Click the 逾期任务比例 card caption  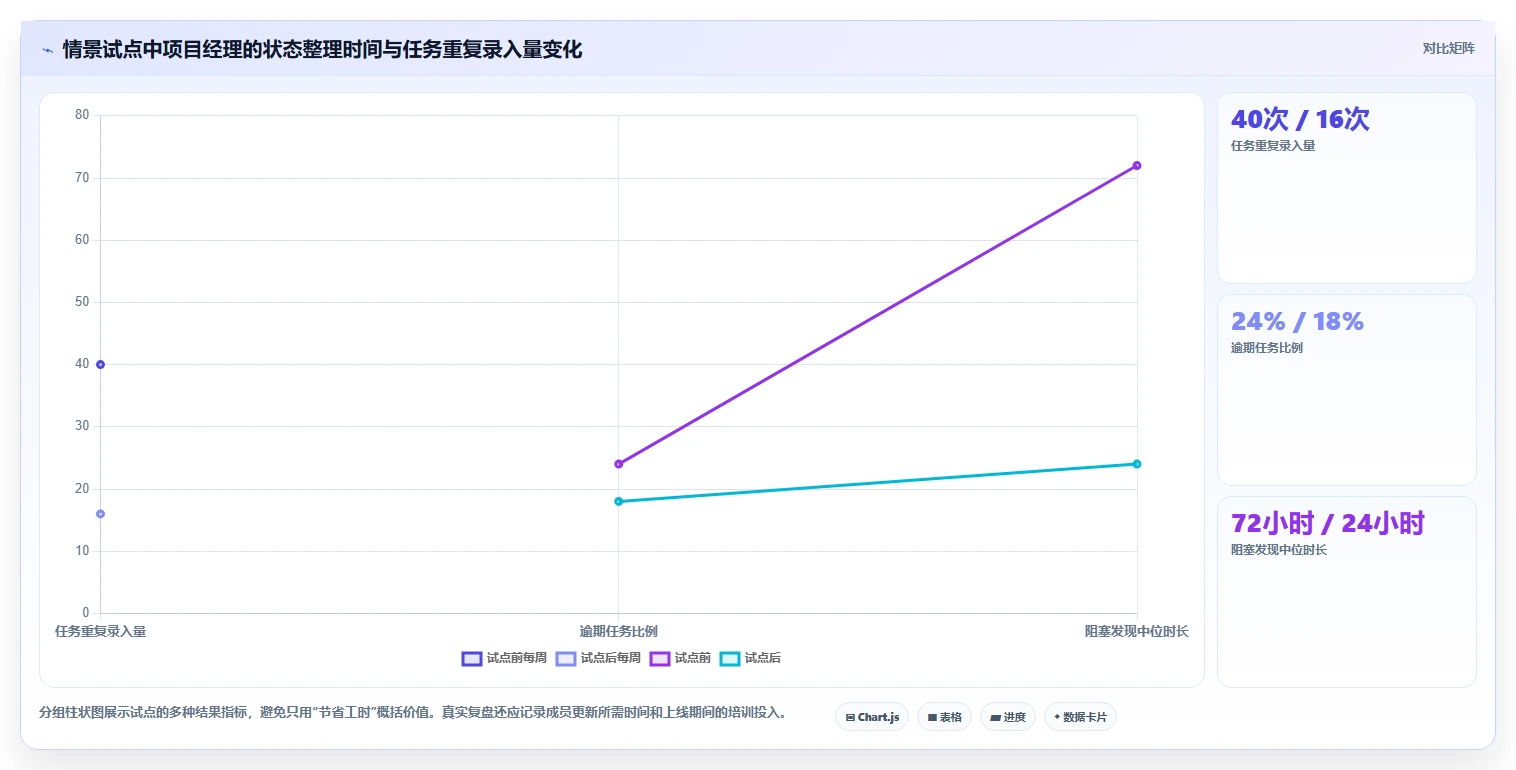coord(1266,348)
